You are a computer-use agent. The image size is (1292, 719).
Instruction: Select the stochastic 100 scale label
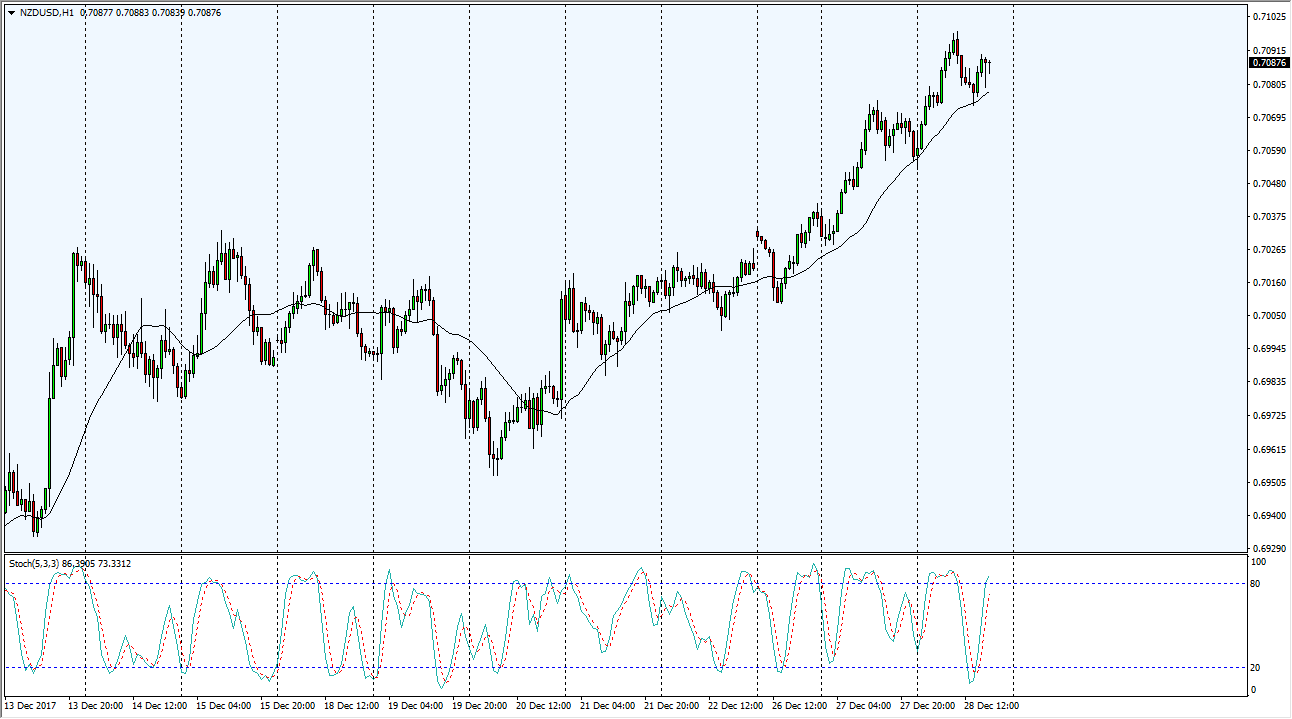[1260, 563]
